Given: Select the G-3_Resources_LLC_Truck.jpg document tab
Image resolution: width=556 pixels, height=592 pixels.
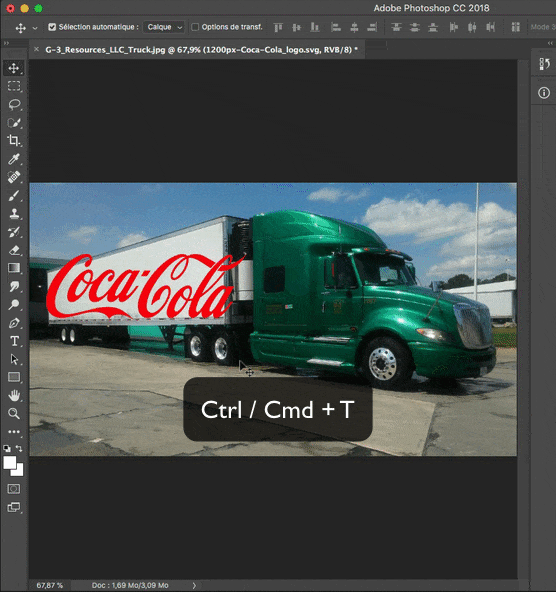Looking at the screenshot, I should pos(201,49).
